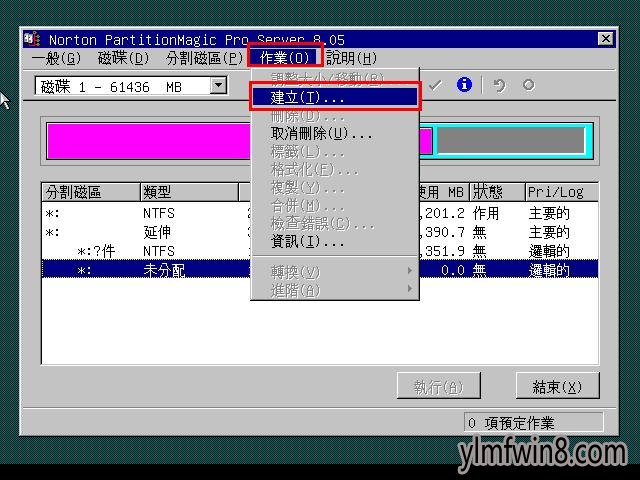Viewport: 640px width, 480px height.
Task: Click the 201.2 used MB cell
Action: (444, 213)
